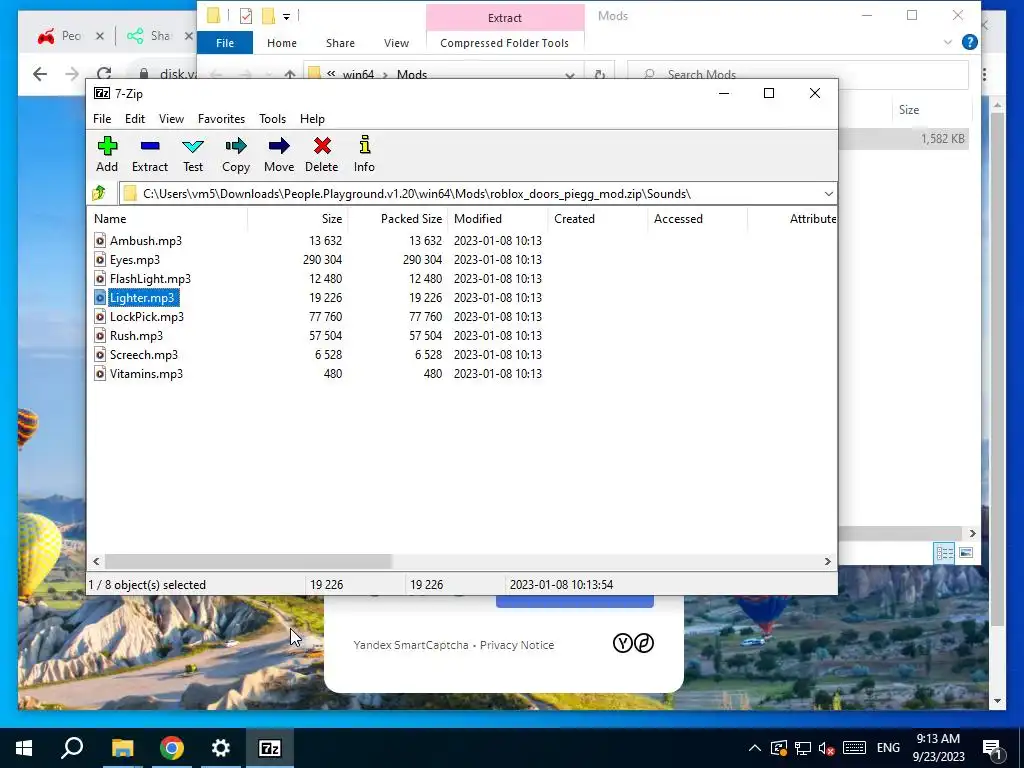Image resolution: width=1024 pixels, height=768 pixels.
Task: Click the Info toolbar icon in 7-Zip
Action: tap(364, 145)
